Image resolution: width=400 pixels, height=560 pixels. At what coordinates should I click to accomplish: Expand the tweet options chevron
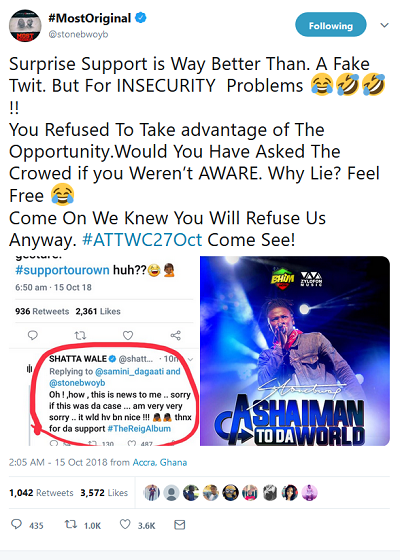384,25
